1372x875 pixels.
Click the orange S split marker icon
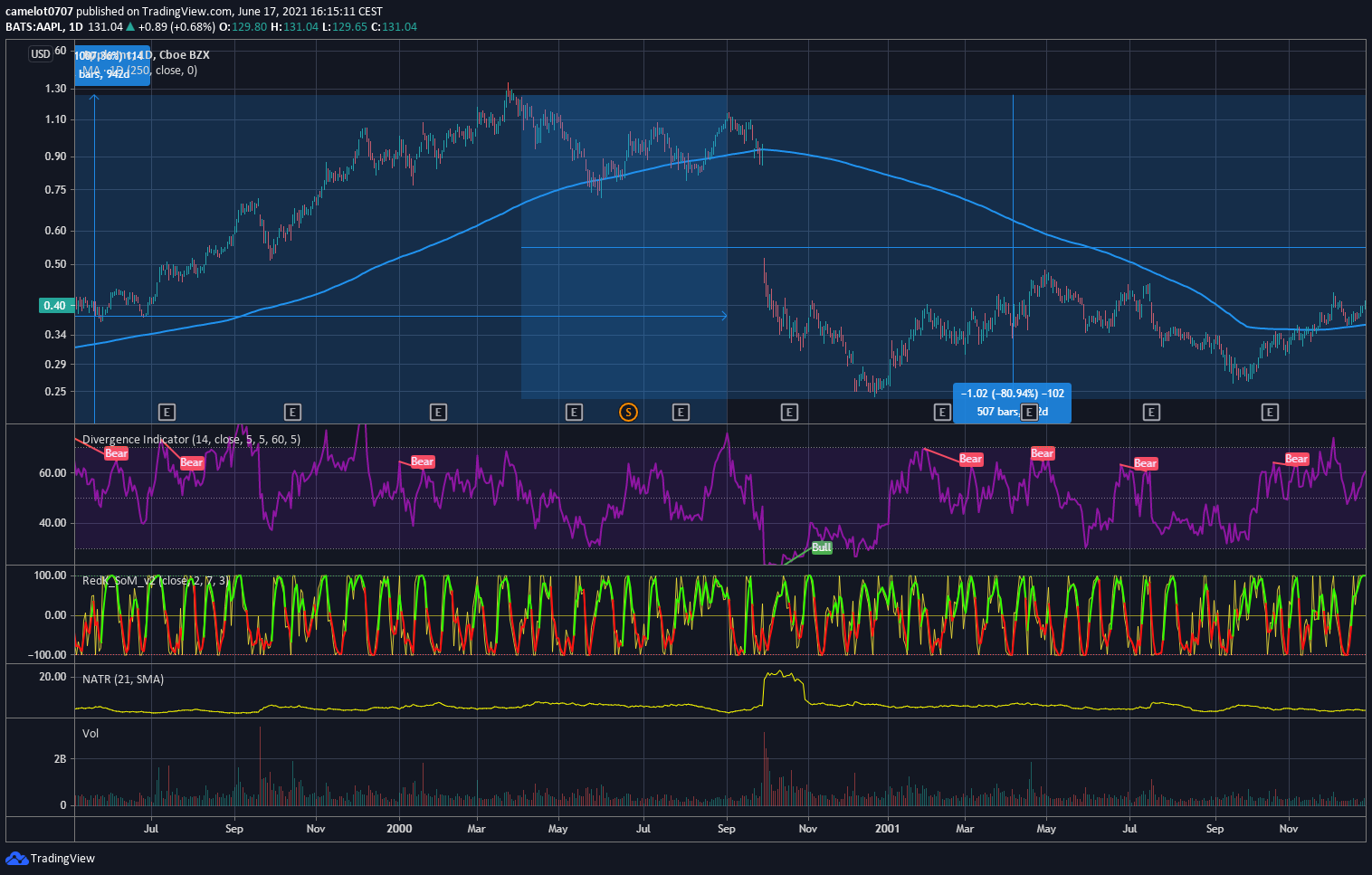coord(628,413)
